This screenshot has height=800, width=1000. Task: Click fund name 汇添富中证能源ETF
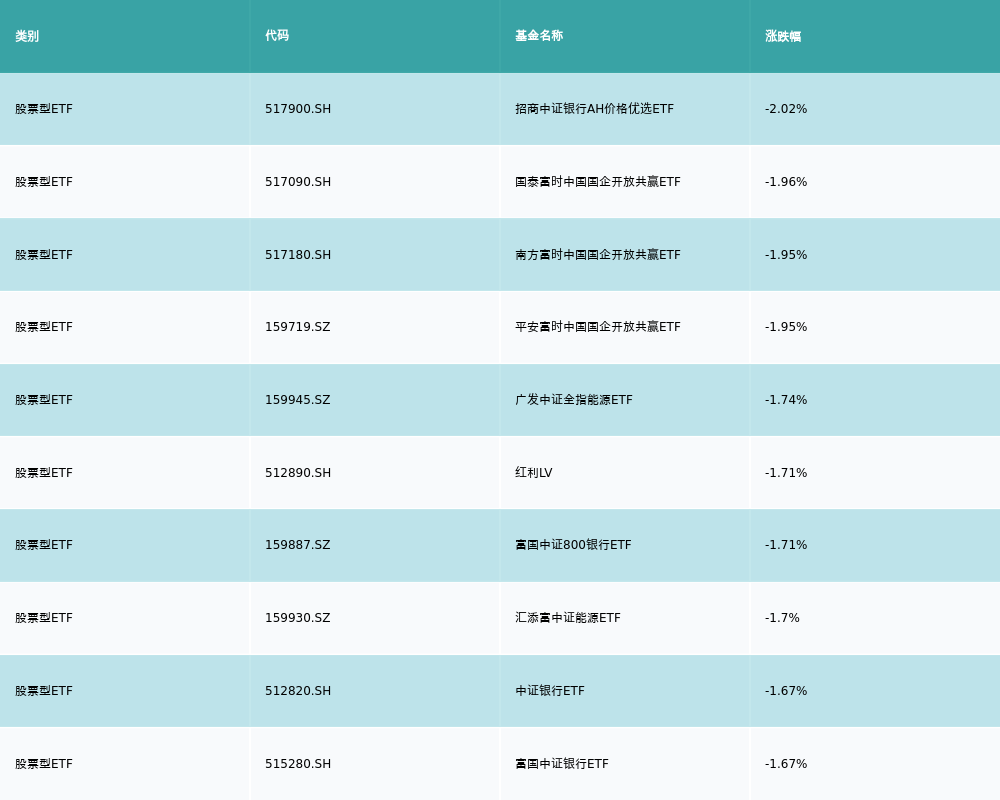(568, 618)
